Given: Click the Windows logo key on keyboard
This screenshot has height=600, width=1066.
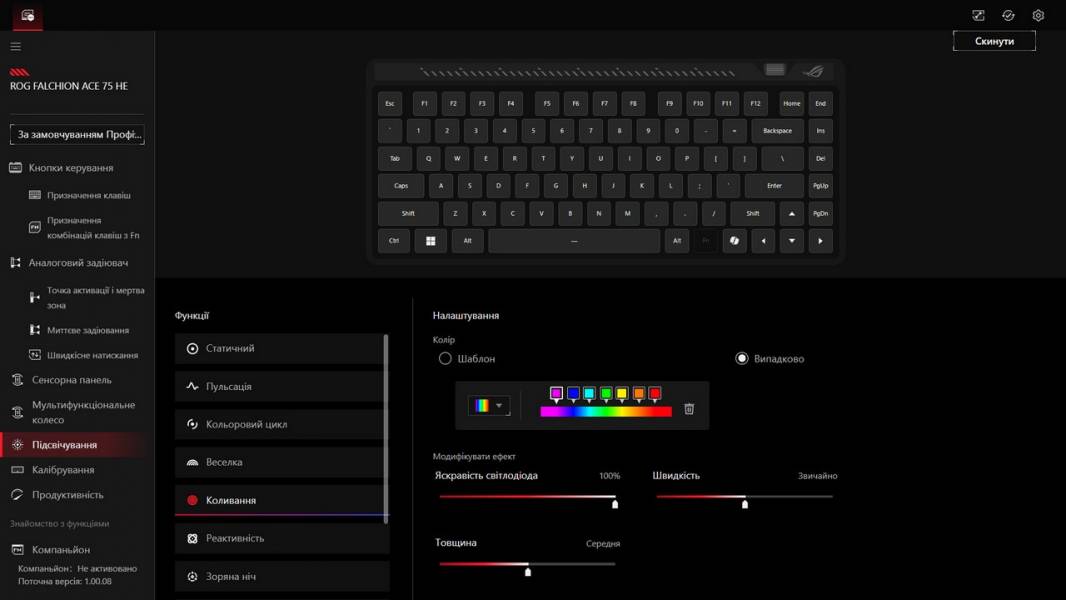Looking at the screenshot, I should [x=431, y=241].
